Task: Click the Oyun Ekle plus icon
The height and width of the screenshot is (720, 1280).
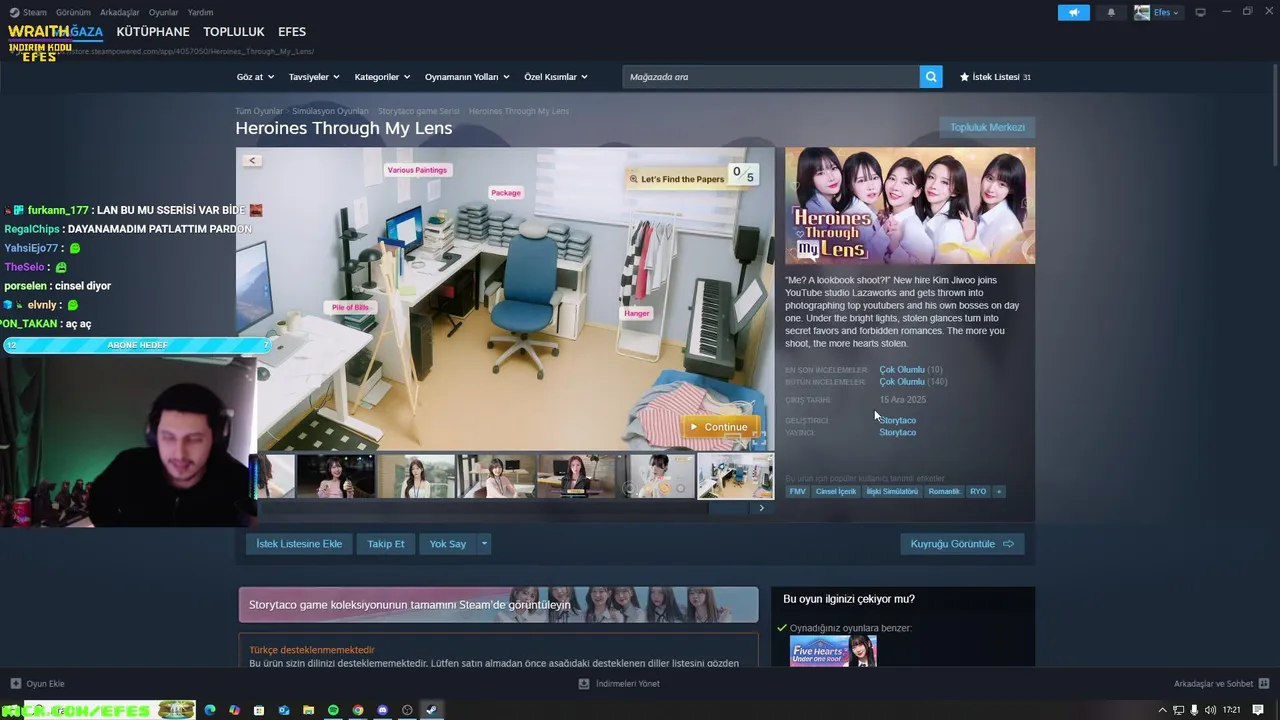Action: coord(15,684)
